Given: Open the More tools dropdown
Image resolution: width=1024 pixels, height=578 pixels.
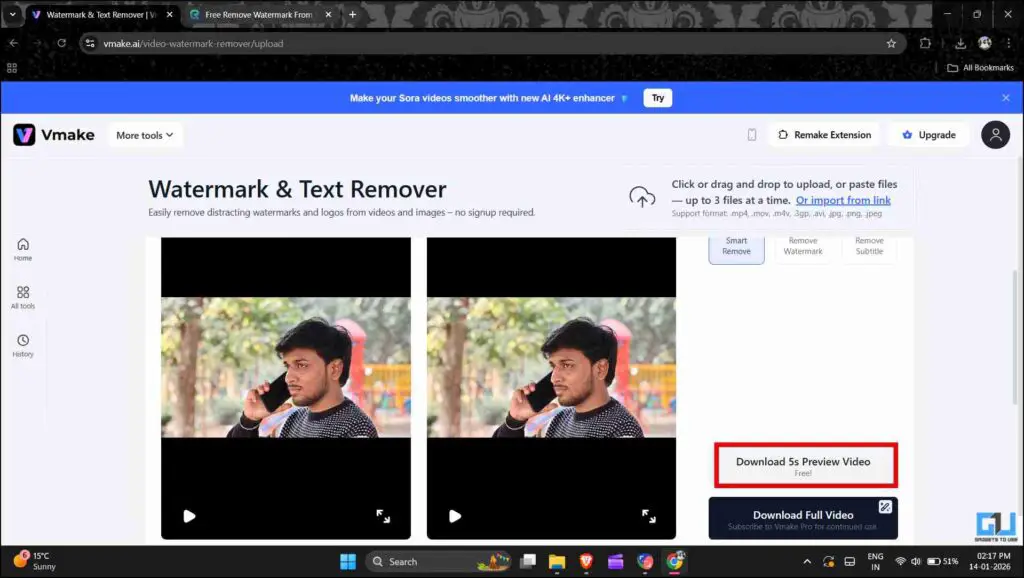Looking at the screenshot, I should [x=144, y=134].
